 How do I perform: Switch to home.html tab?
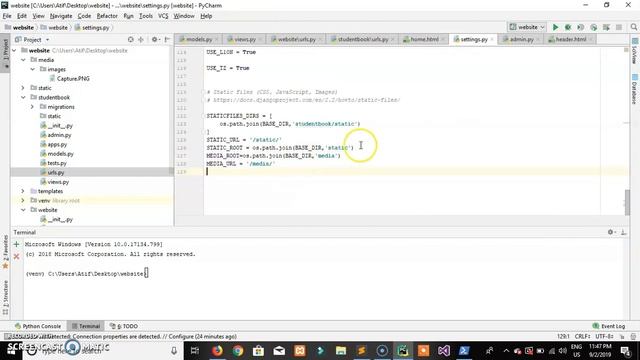424,39
